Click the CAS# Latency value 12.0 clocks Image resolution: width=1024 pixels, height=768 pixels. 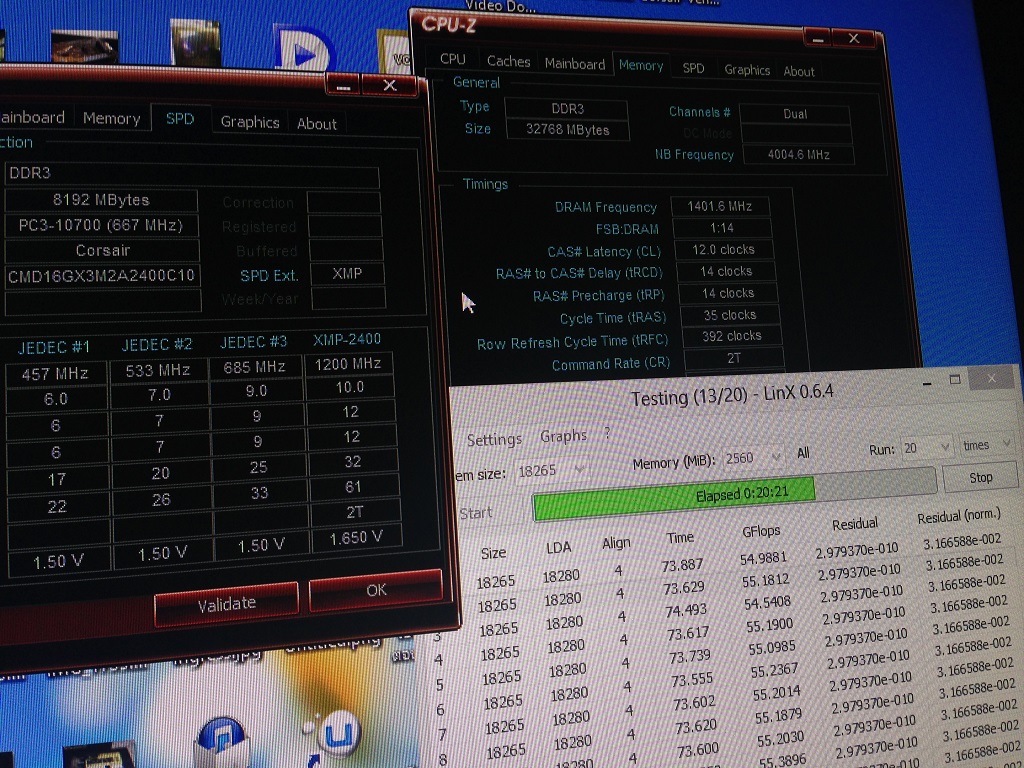(x=724, y=249)
